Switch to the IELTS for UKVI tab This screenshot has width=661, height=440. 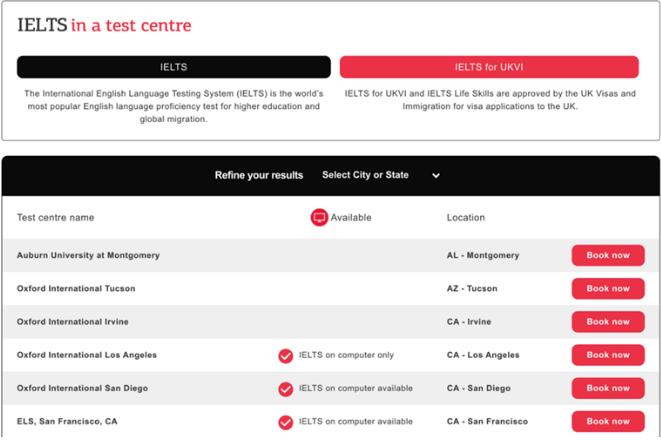pos(489,67)
